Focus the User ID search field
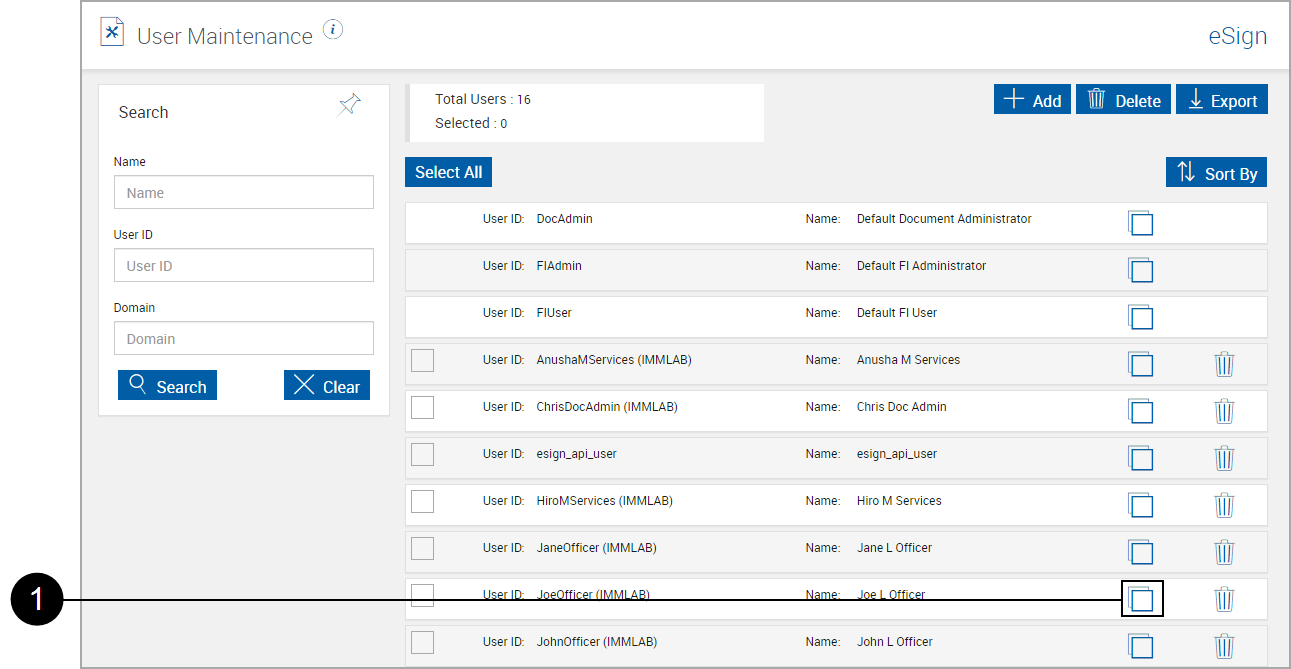The width and height of the screenshot is (1291, 669). 244,265
